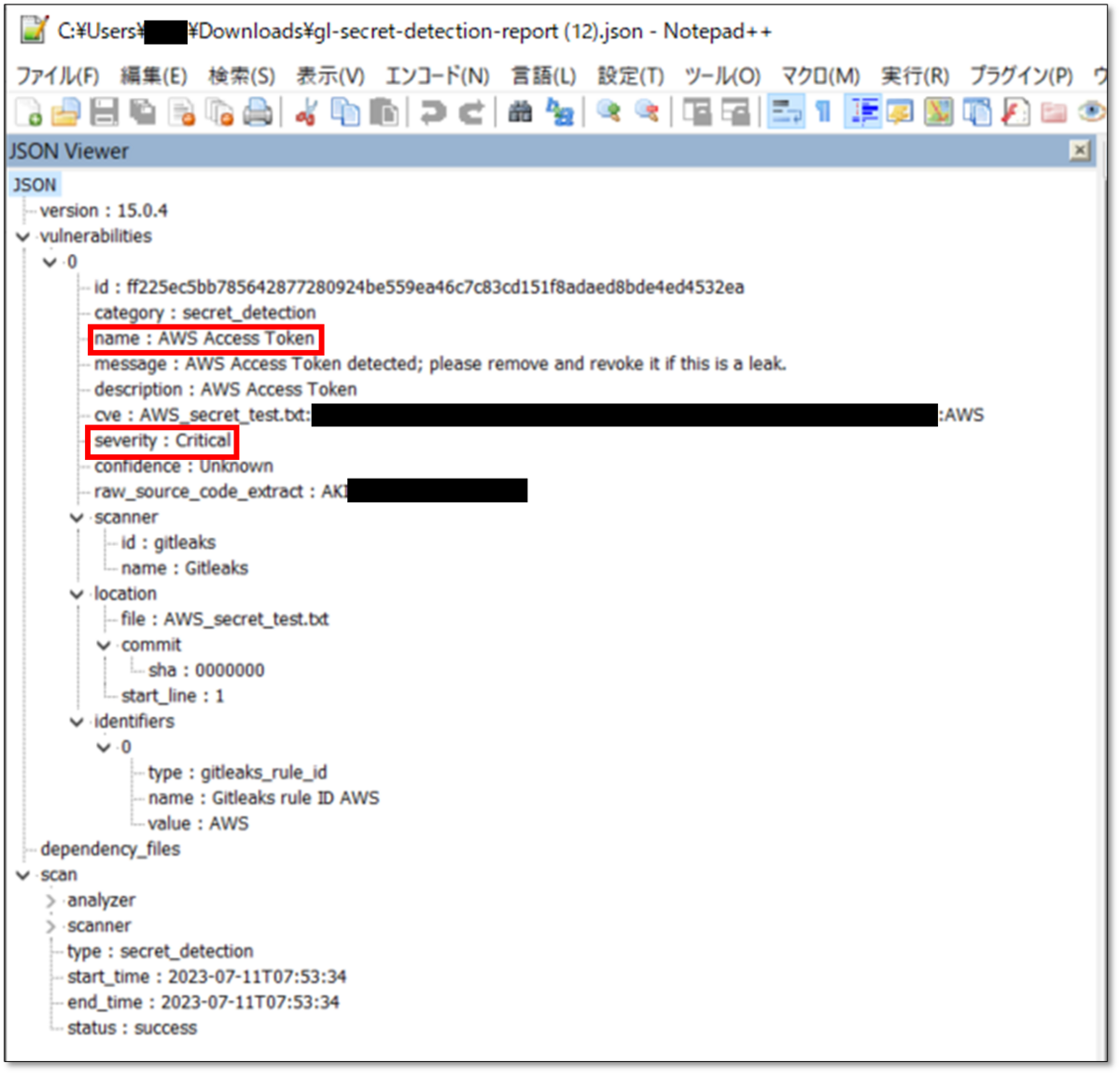Open the 設定(T) menu
The height and width of the screenshot is (1074, 1120).
click(631, 76)
